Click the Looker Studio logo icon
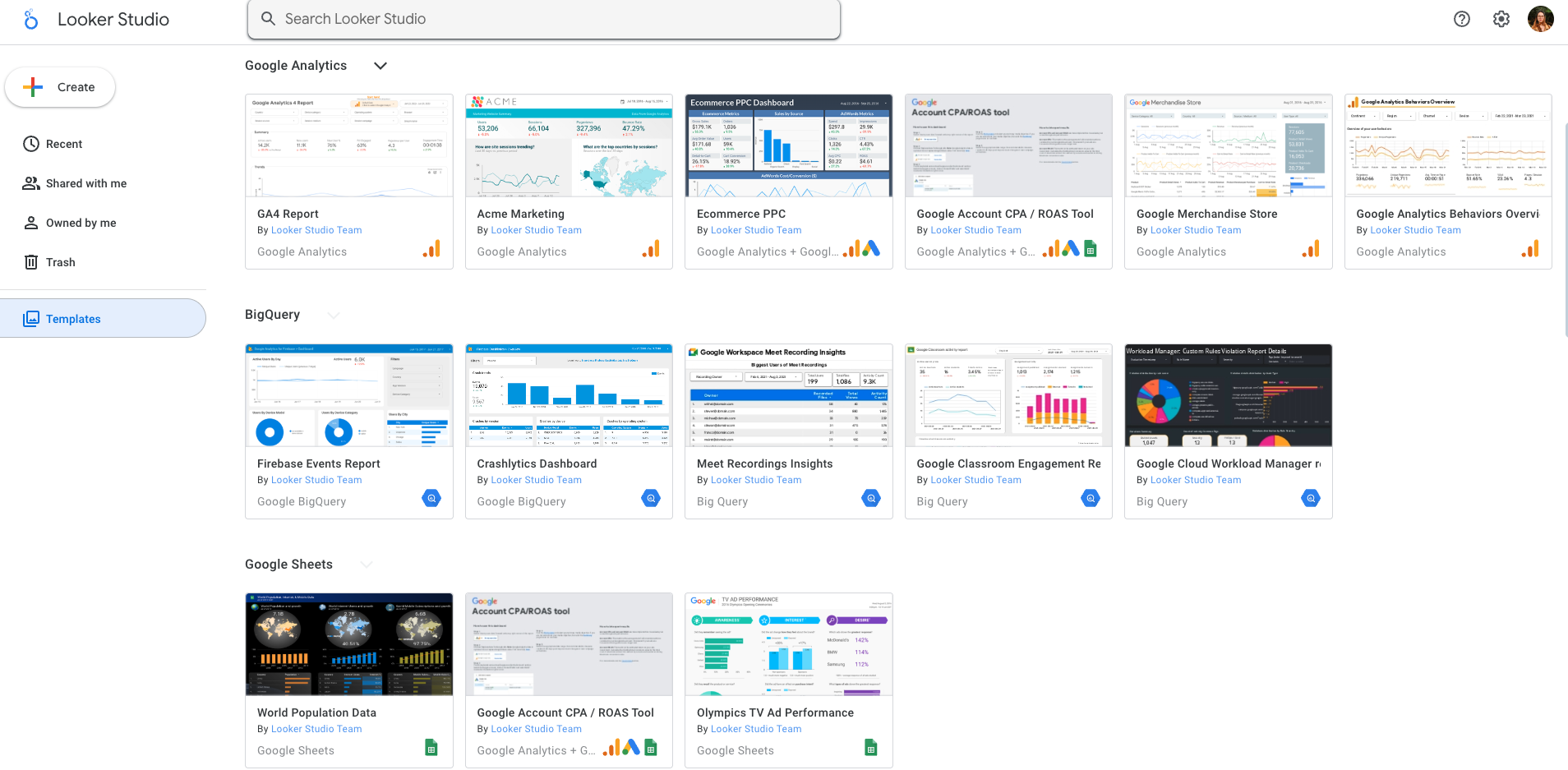Screen dimensions: 1568x770 (31, 20)
